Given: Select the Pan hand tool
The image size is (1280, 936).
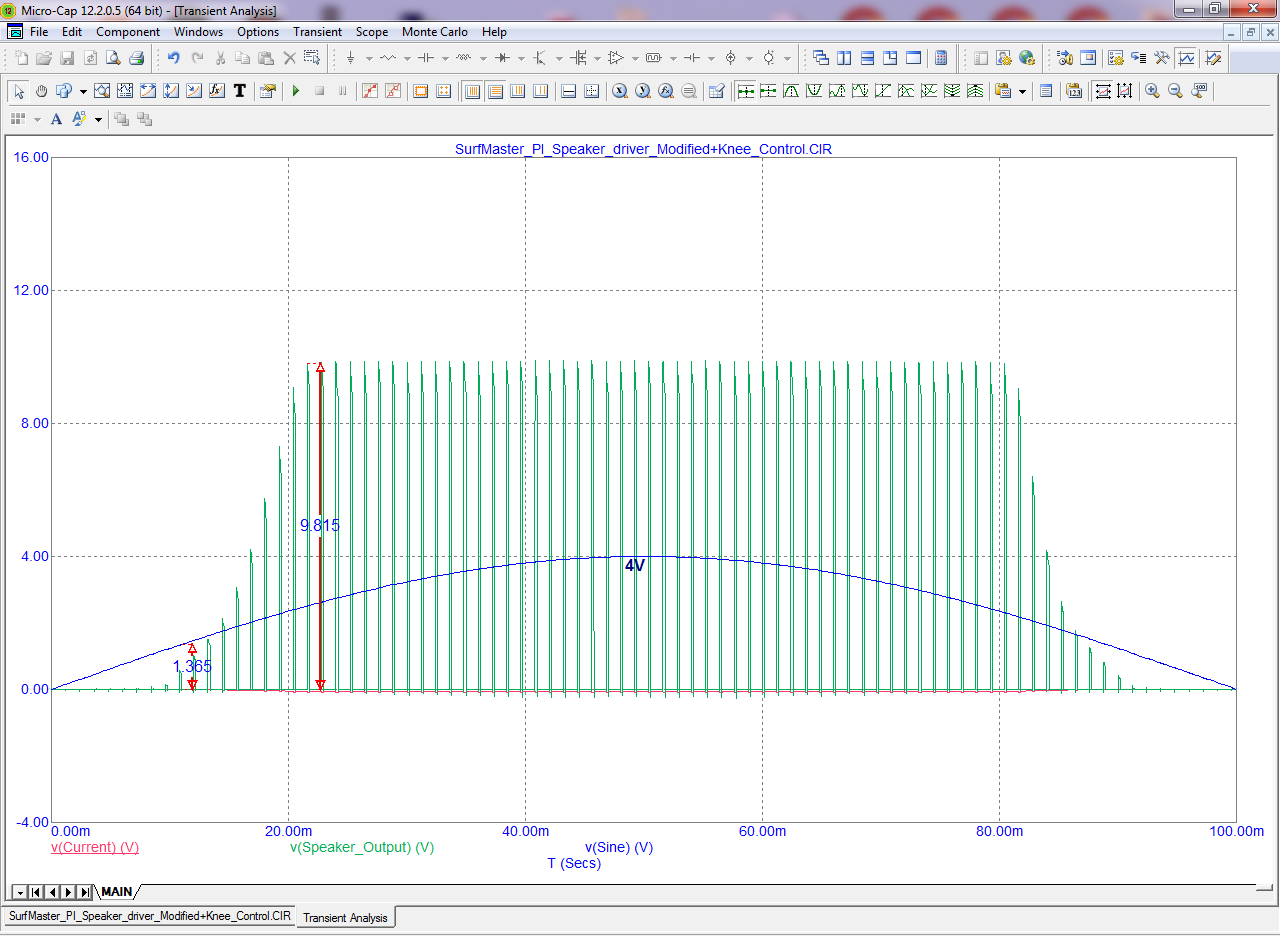Looking at the screenshot, I should pyautogui.click(x=41, y=91).
